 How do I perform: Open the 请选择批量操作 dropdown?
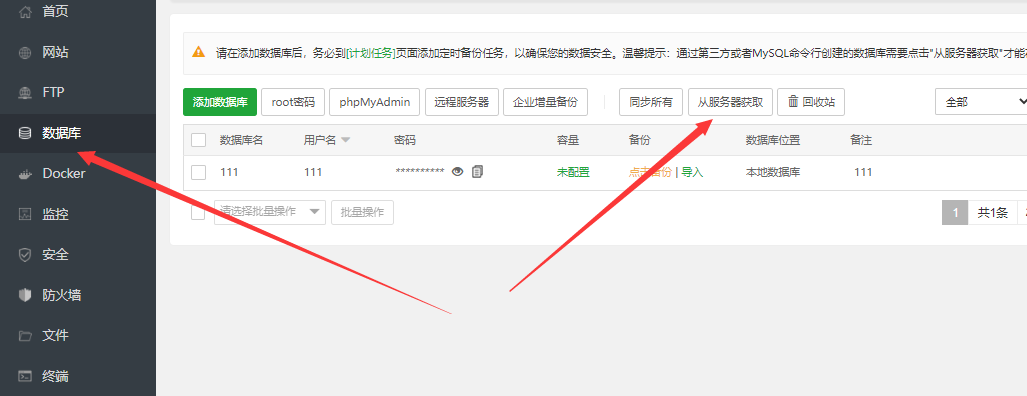[270, 212]
